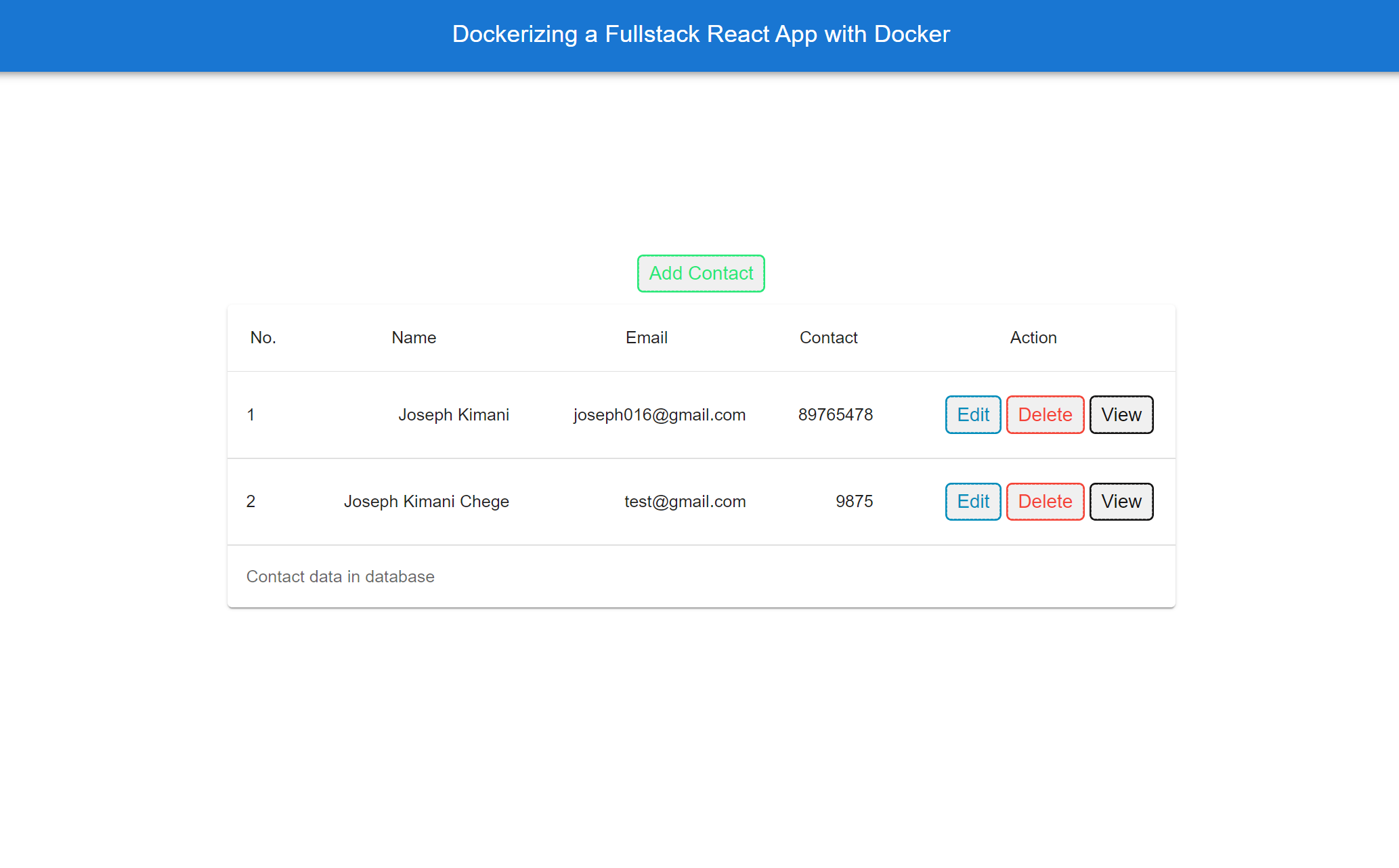This screenshot has width=1399, height=868.
Task: Click the 'No.' column header
Action: 263,338
